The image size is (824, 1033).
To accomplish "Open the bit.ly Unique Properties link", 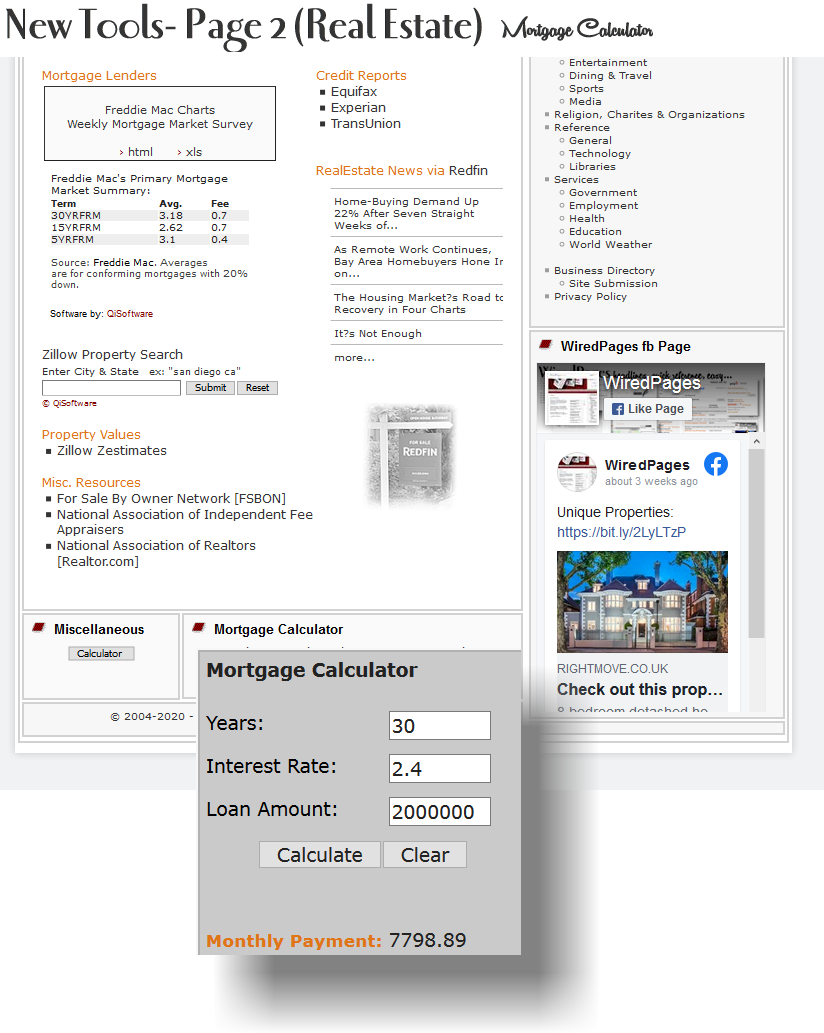I will (621, 532).
